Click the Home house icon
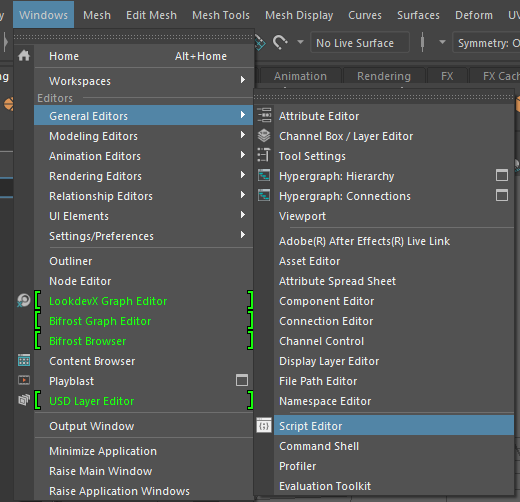This screenshot has width=520, height=502. pos(24,56)
